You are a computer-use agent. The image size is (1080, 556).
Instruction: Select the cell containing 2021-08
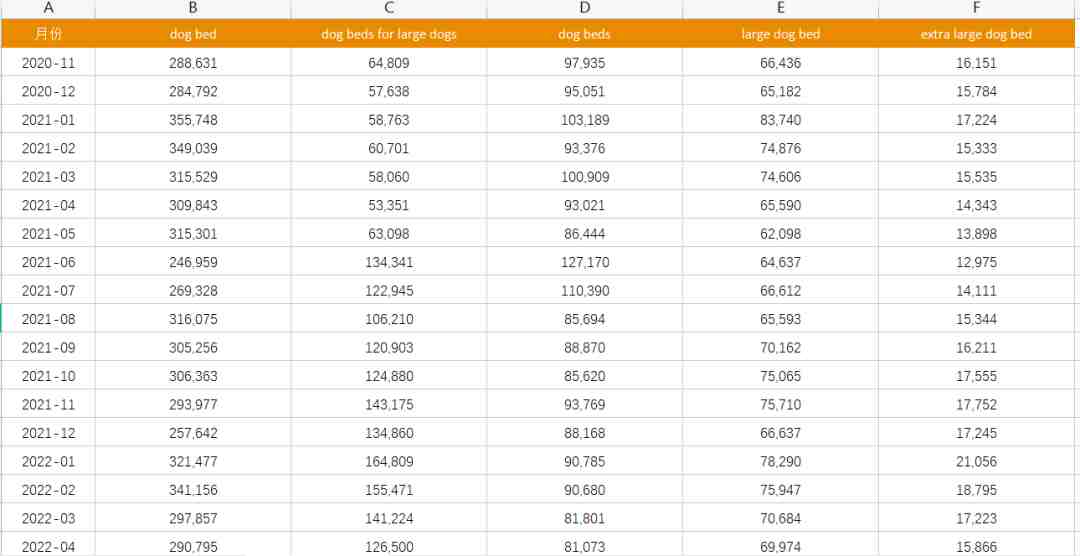coord(48,319)
